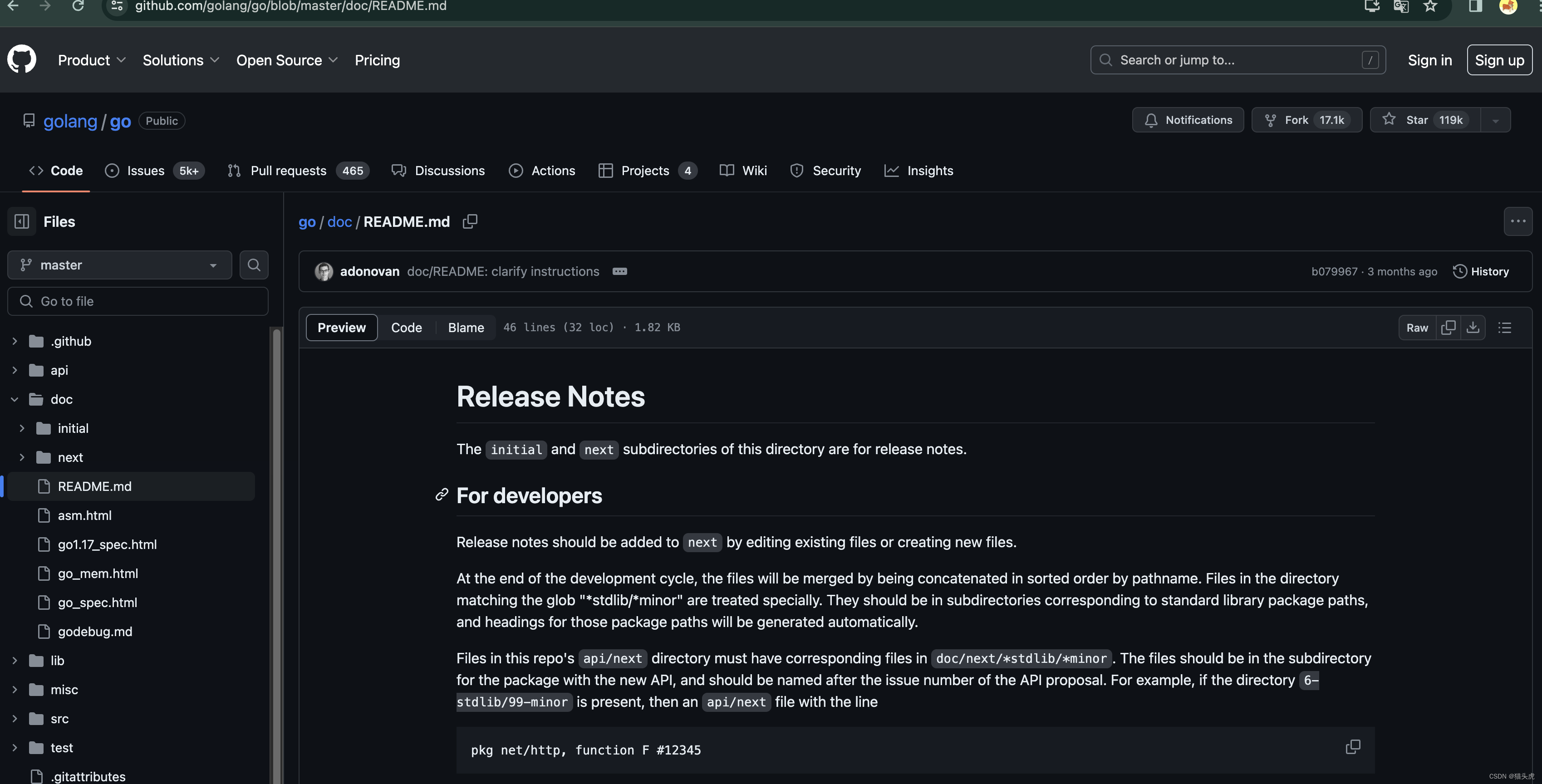Click the Raw button

click(x=1417, y=328)
